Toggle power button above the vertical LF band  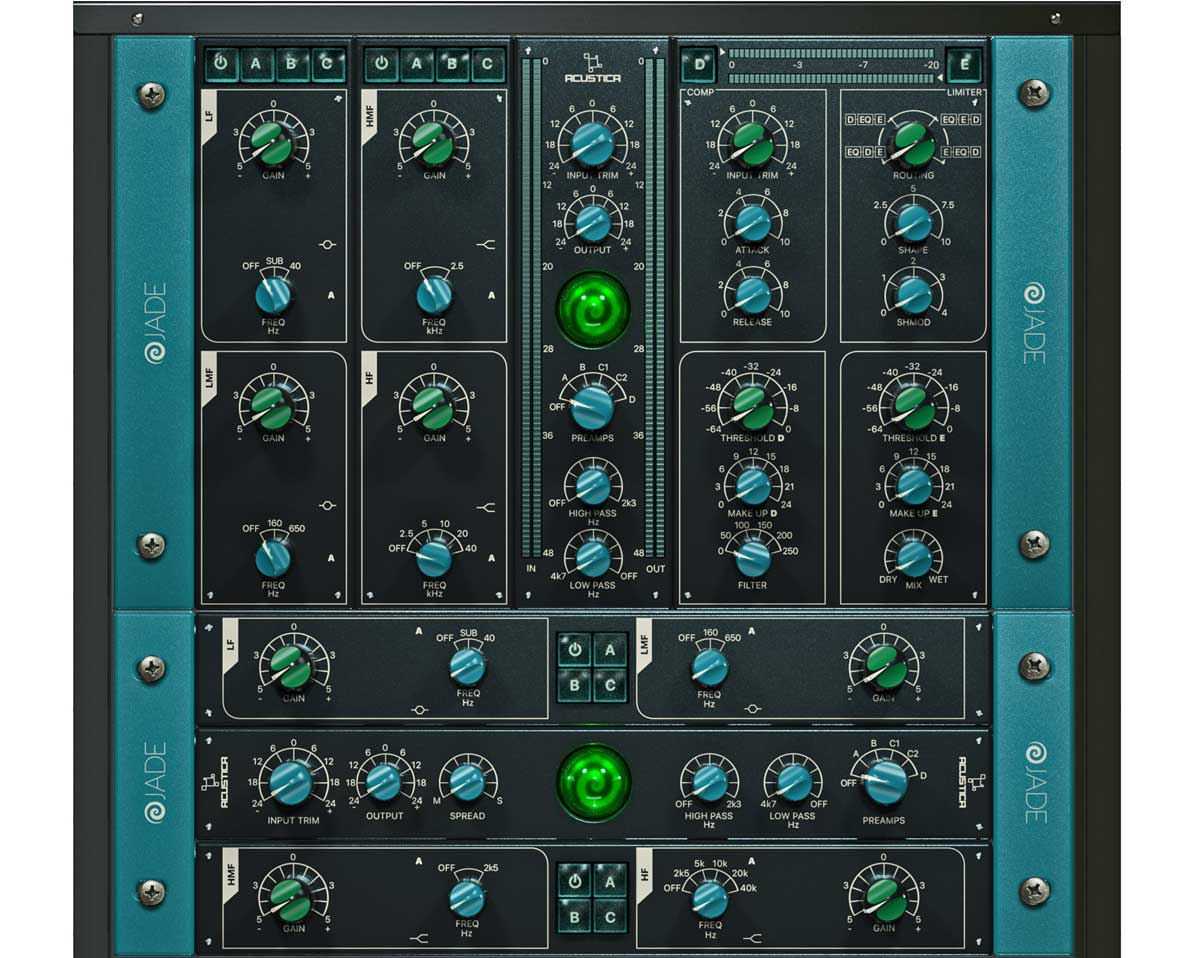point(220,65)
